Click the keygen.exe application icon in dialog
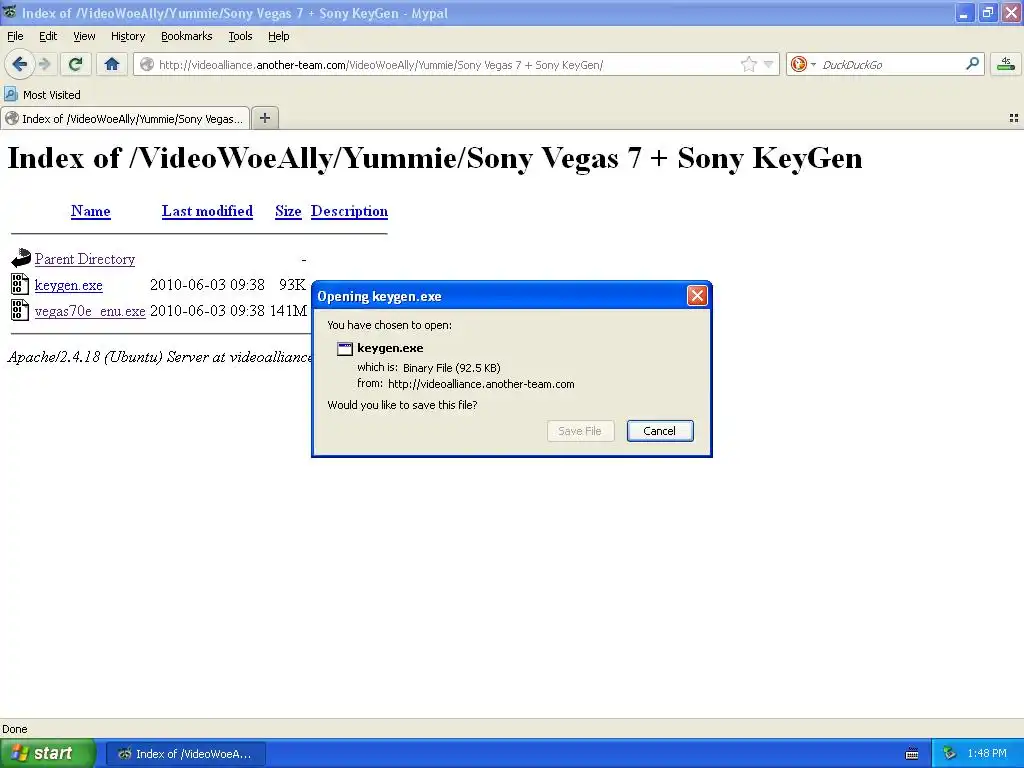The height and width of the screenshot is (768, 1024). click(x=344, y=349)
